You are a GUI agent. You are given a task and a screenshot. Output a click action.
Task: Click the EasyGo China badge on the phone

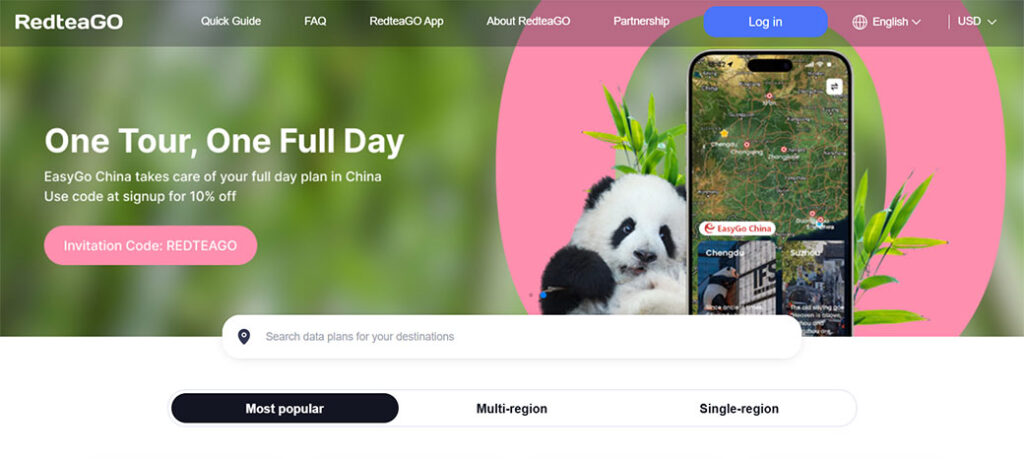click(737, 229)
